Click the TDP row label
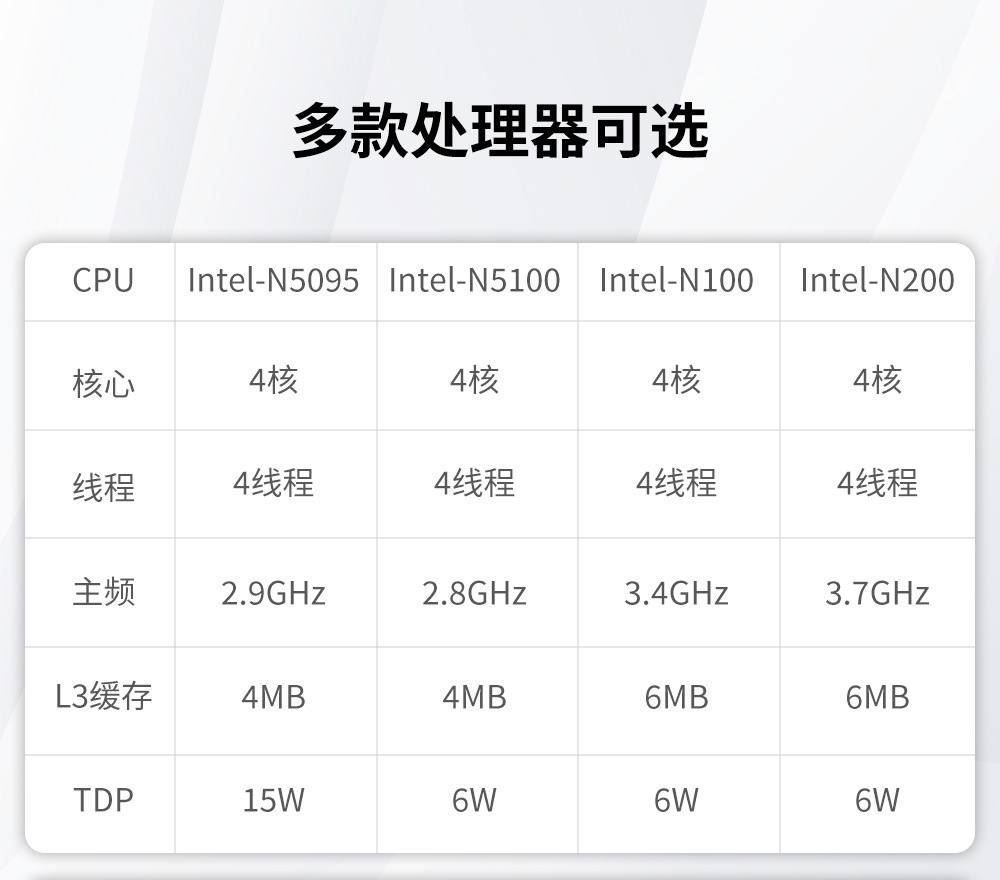 (102, 800)
